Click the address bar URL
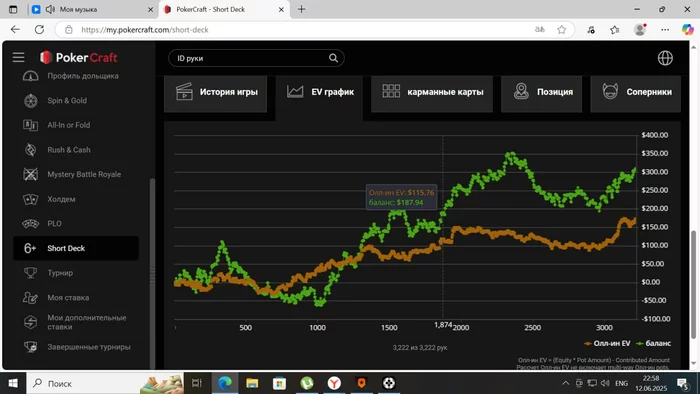Viewport: 700px width, 394px height. (x=145, y=30)
